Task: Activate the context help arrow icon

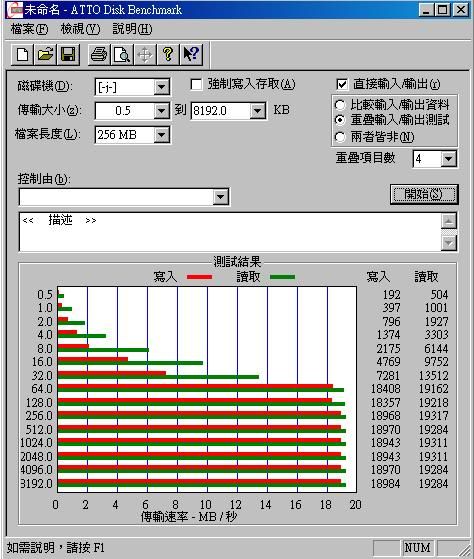Action: [191, 55]
